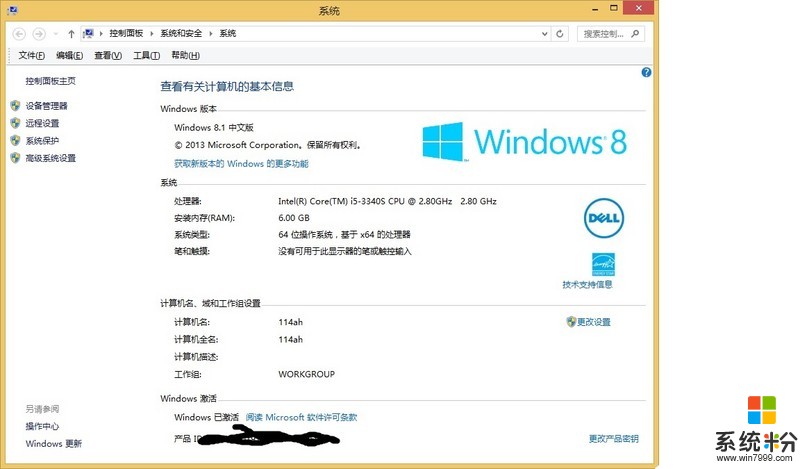800x469 pixels.
Task: Click the Dell logo
Action: click(604, 218)
